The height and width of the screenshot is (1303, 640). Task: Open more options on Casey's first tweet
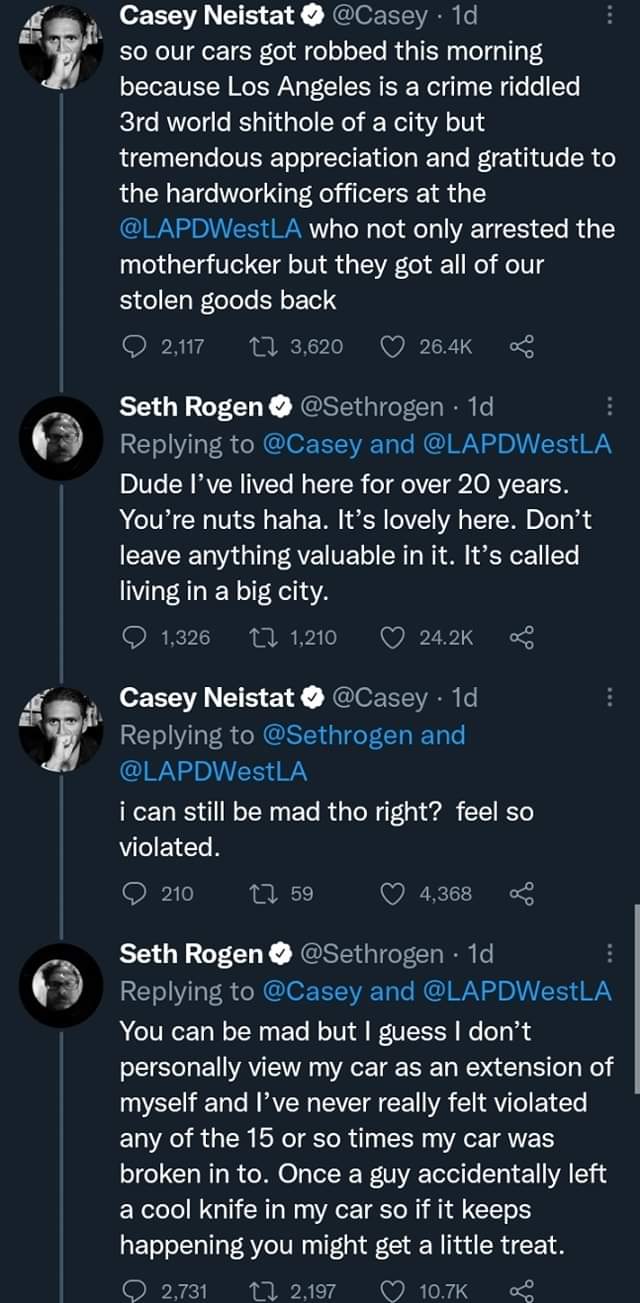click(x=610, y=16)
